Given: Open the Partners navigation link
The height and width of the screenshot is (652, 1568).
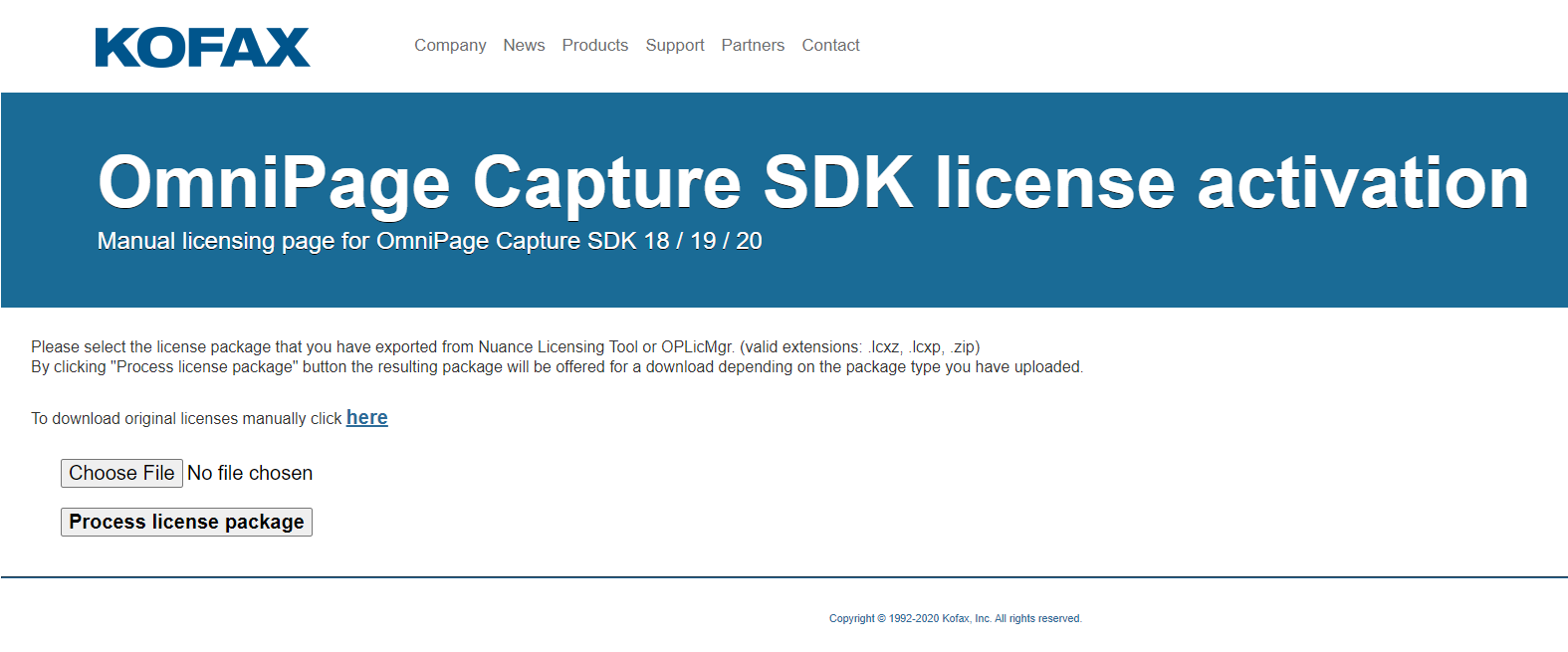Looking at the screenshot, I should 753,45.
